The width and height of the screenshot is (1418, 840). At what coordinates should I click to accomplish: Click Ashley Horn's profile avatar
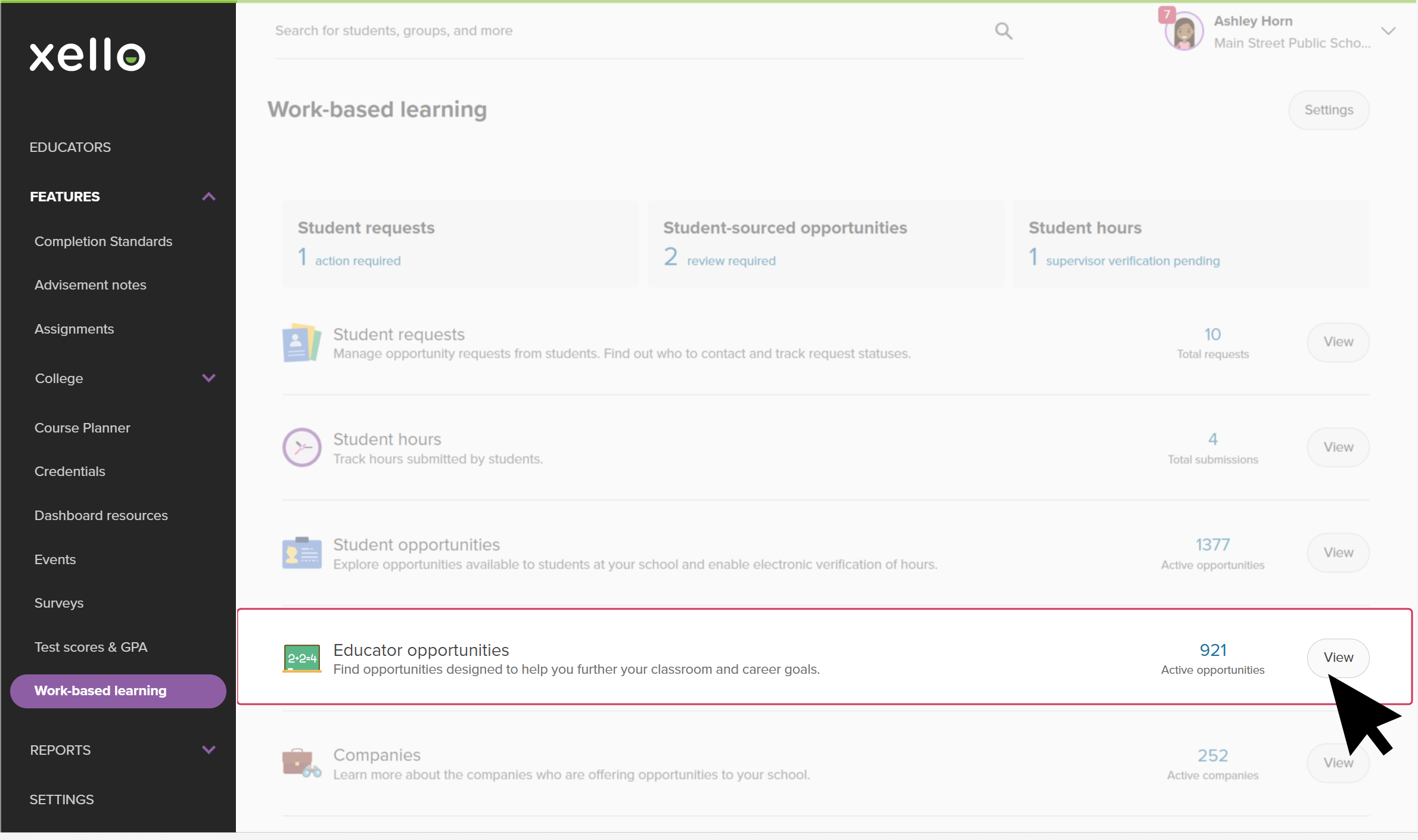coord(1183,32)
